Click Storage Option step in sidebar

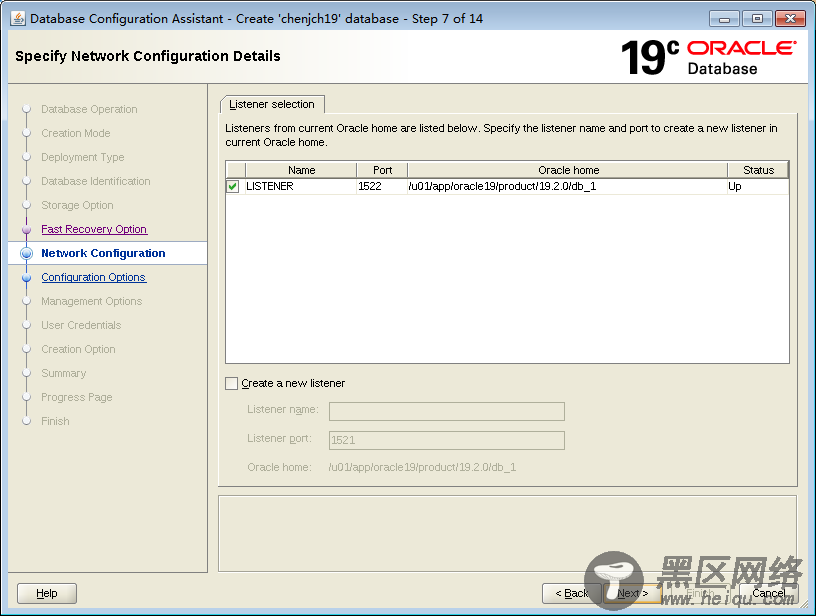tap(77, 205)
